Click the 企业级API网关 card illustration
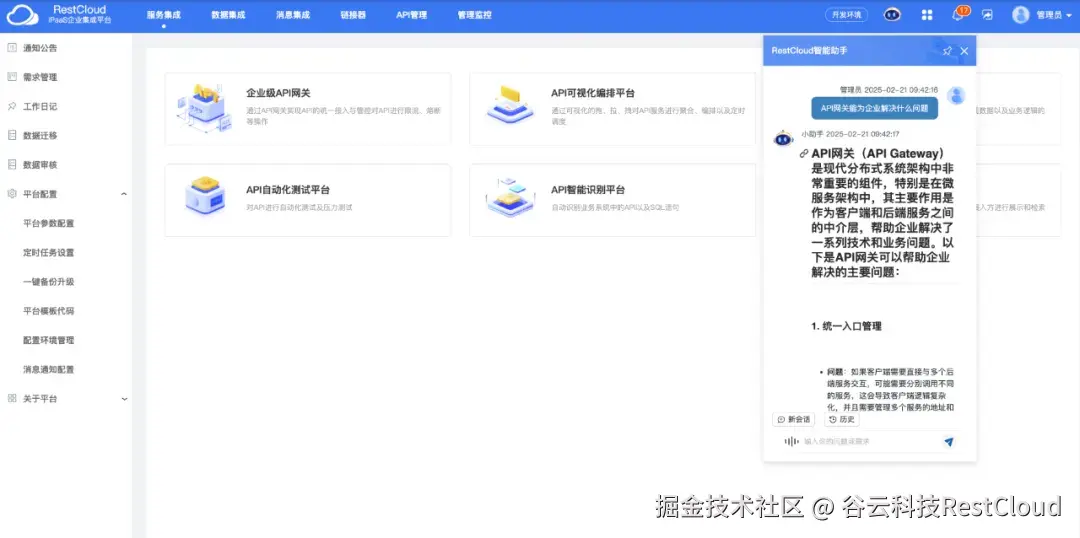 coord(205,107)
